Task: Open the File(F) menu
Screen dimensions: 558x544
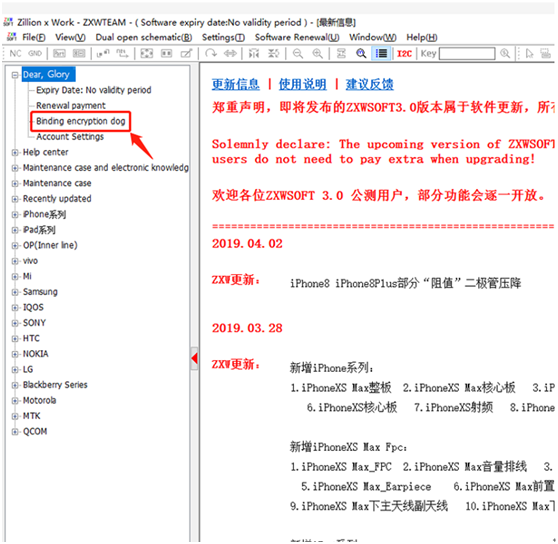Action: (x=33, y=37)
